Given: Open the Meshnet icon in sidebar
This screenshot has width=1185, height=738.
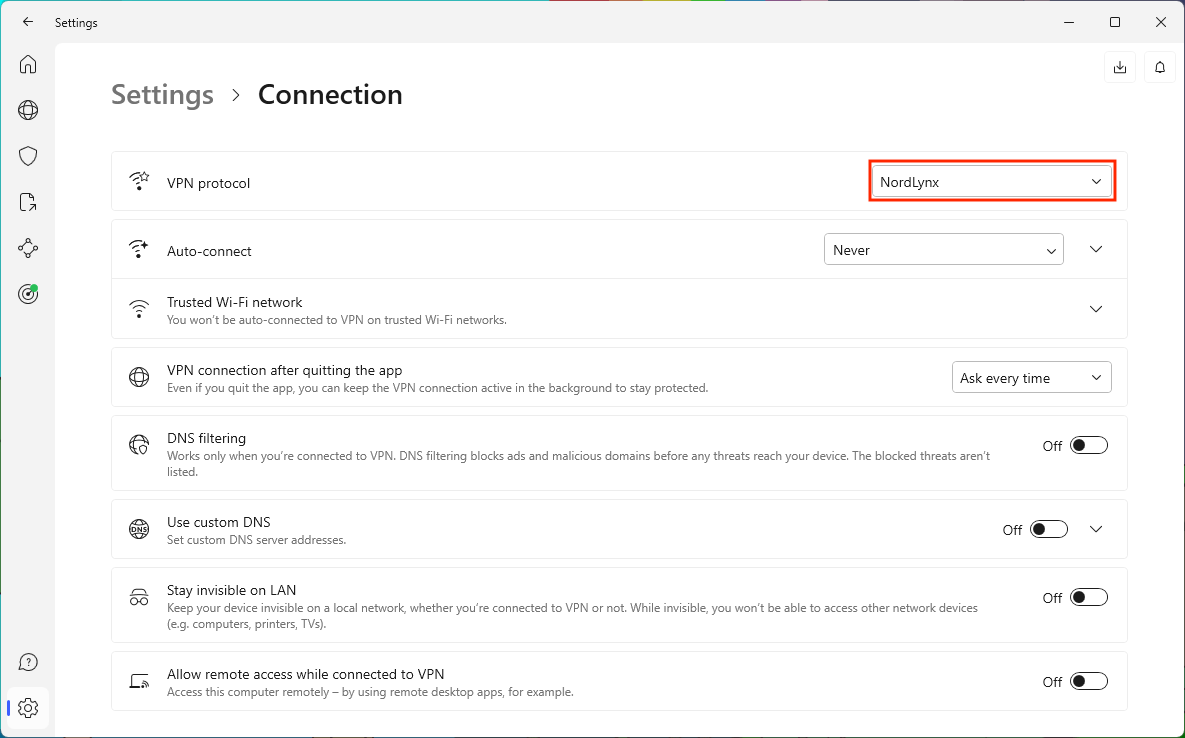Looking at the screenshot, I should (x=28, y=248).
